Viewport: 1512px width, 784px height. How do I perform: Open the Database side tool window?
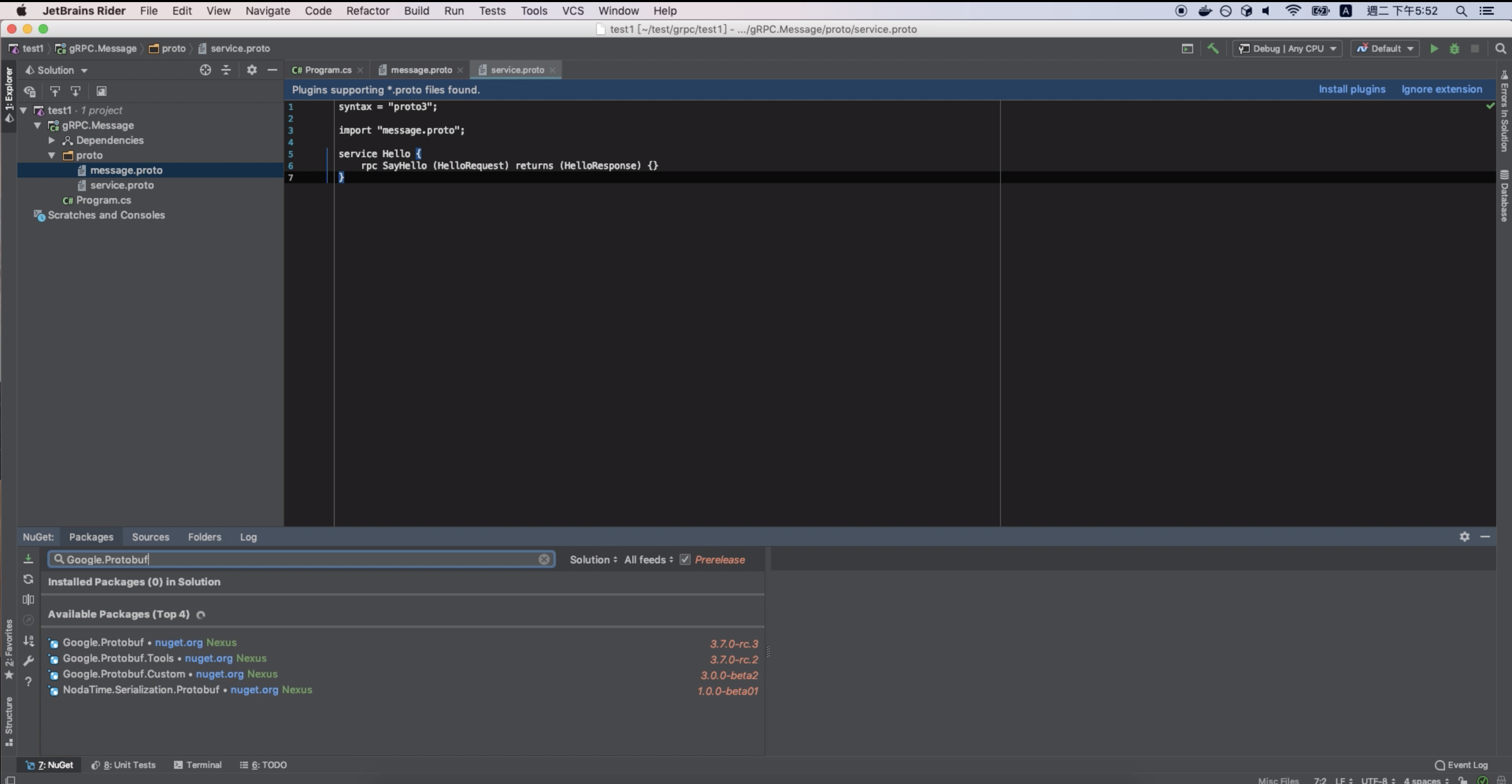(x=1504, y=196)
